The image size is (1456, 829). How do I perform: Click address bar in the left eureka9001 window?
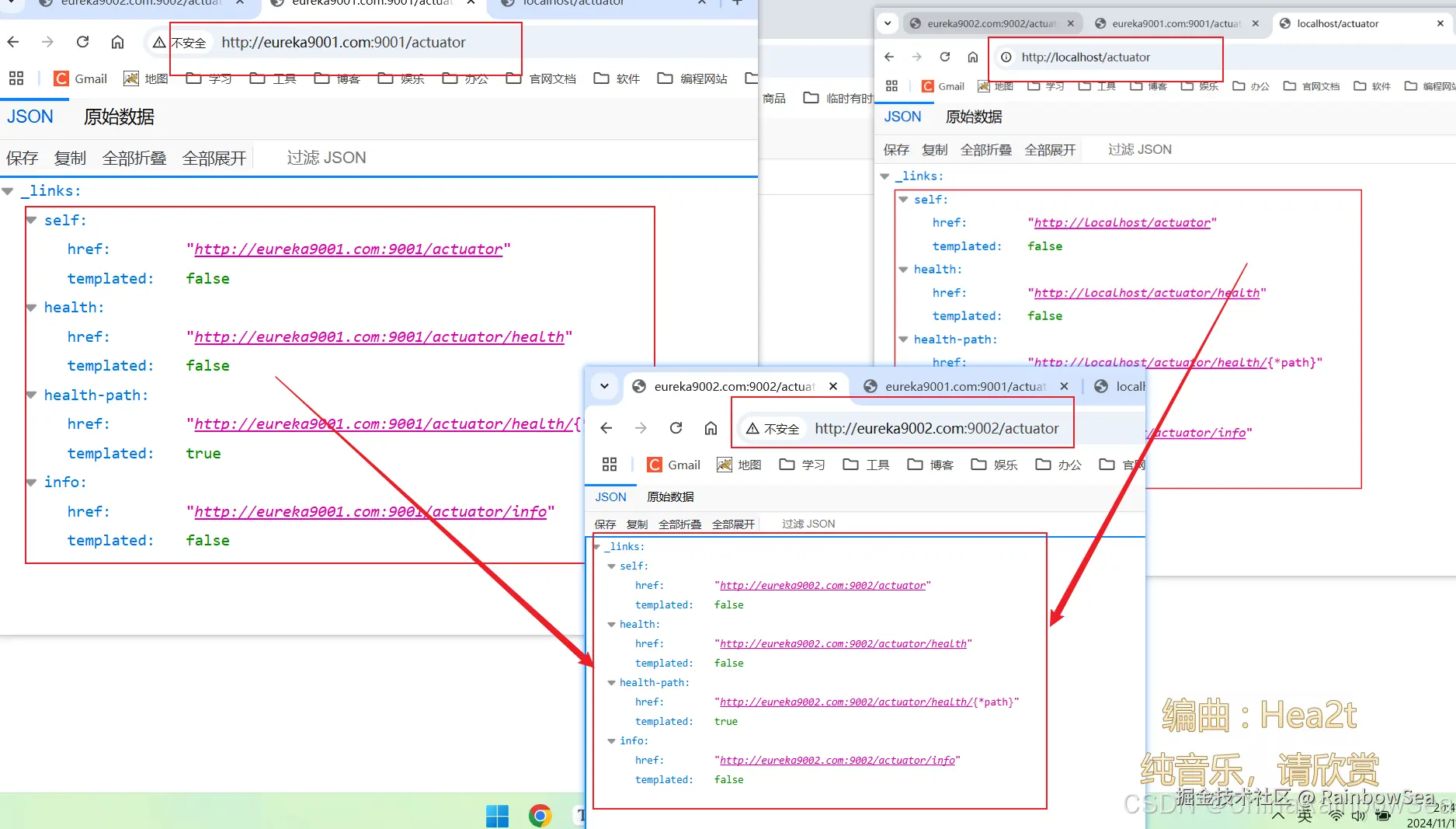click(344, 43)
